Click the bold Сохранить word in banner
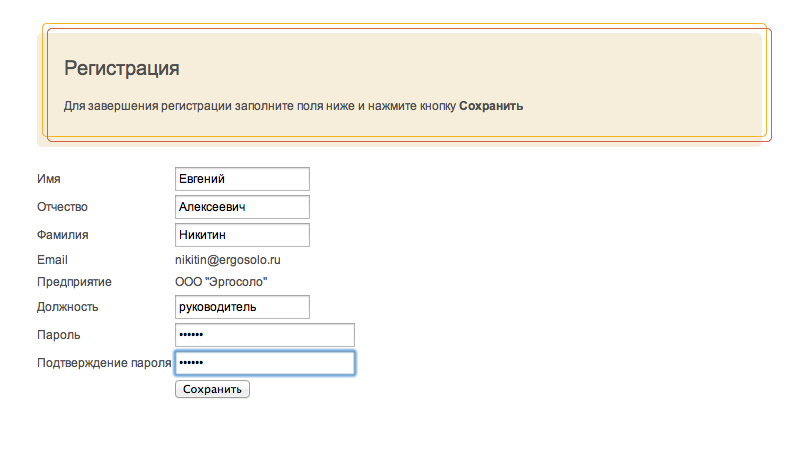The image size is (786, 466). point(491,106)
